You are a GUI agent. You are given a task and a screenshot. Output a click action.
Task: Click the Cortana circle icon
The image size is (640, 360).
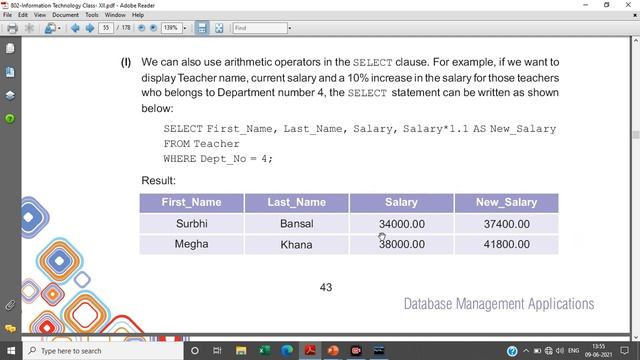click(195, 351)
